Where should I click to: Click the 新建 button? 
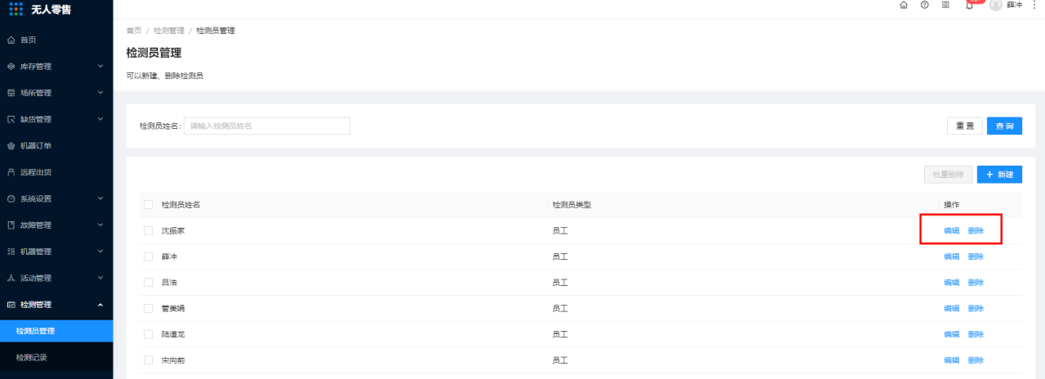pos(999,175)
